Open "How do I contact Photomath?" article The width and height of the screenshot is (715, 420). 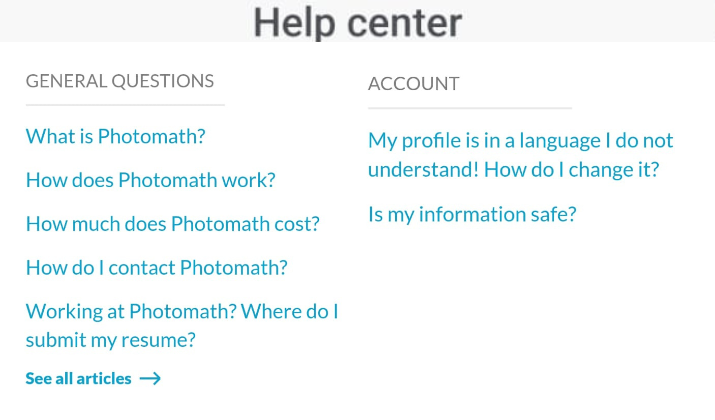coord(156,268)
